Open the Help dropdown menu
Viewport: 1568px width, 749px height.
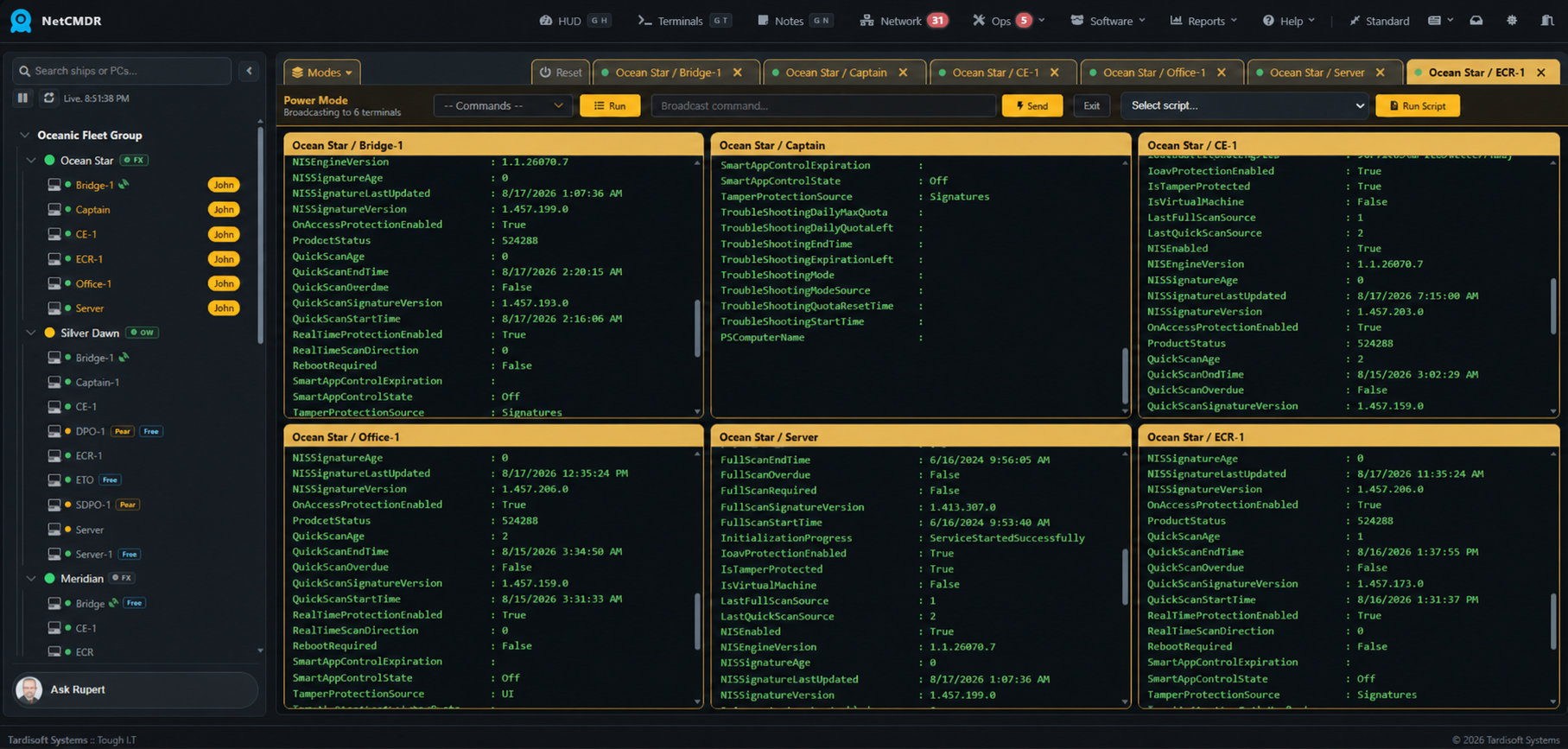(x=1288, y=21)
